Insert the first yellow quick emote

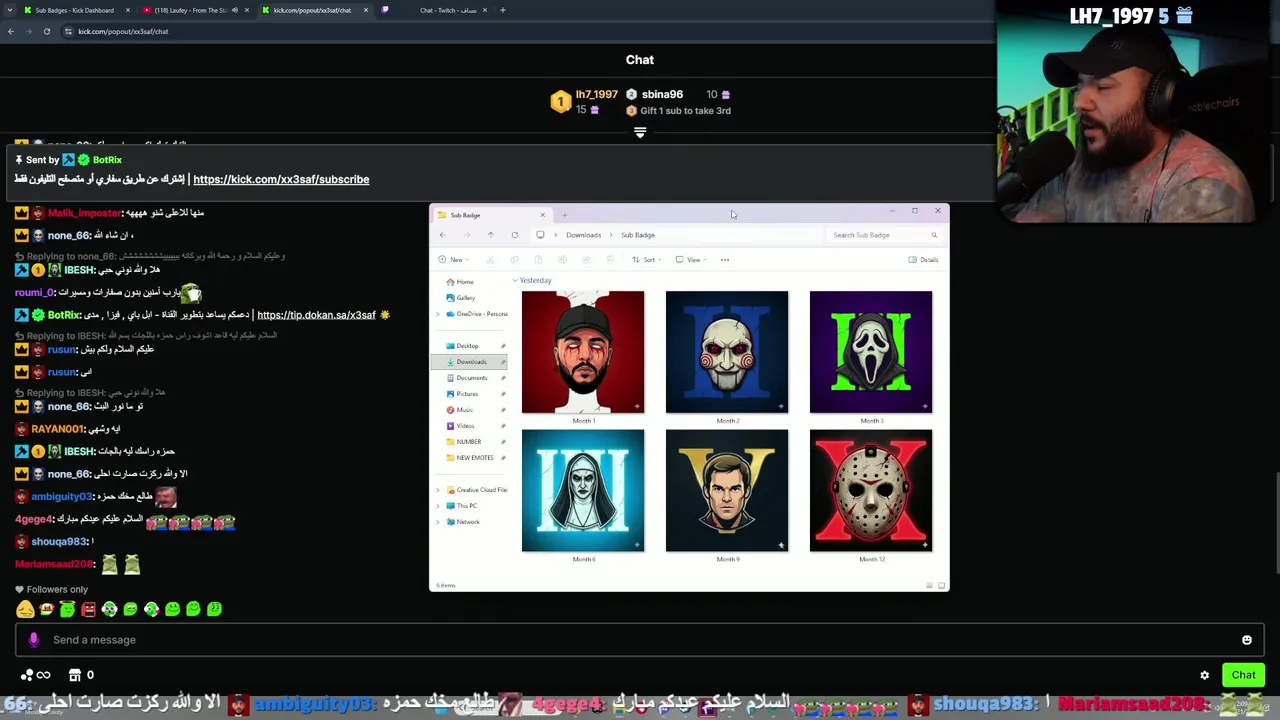tap(25, 609)
